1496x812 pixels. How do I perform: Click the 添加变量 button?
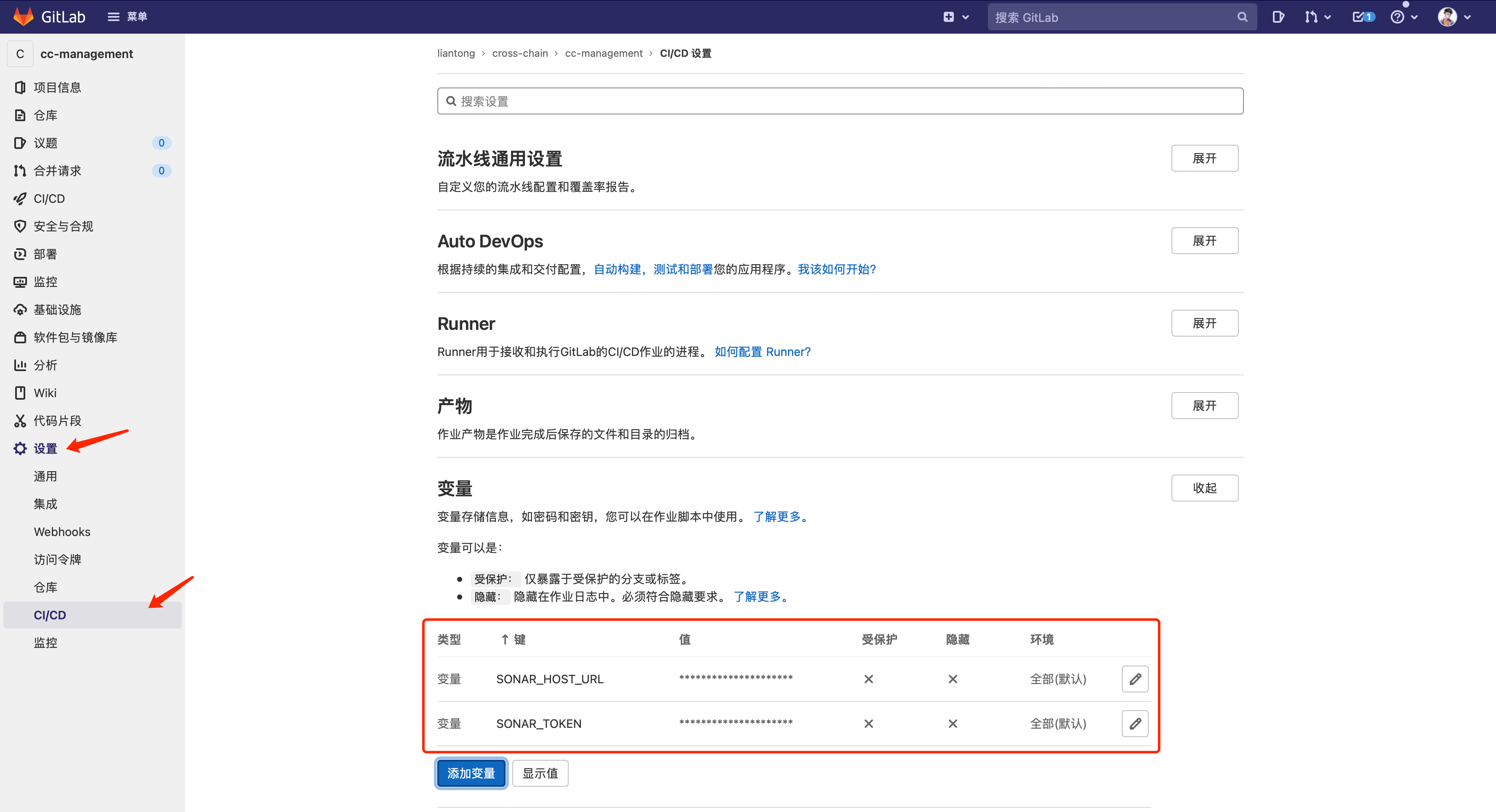(x=471, y=773)
